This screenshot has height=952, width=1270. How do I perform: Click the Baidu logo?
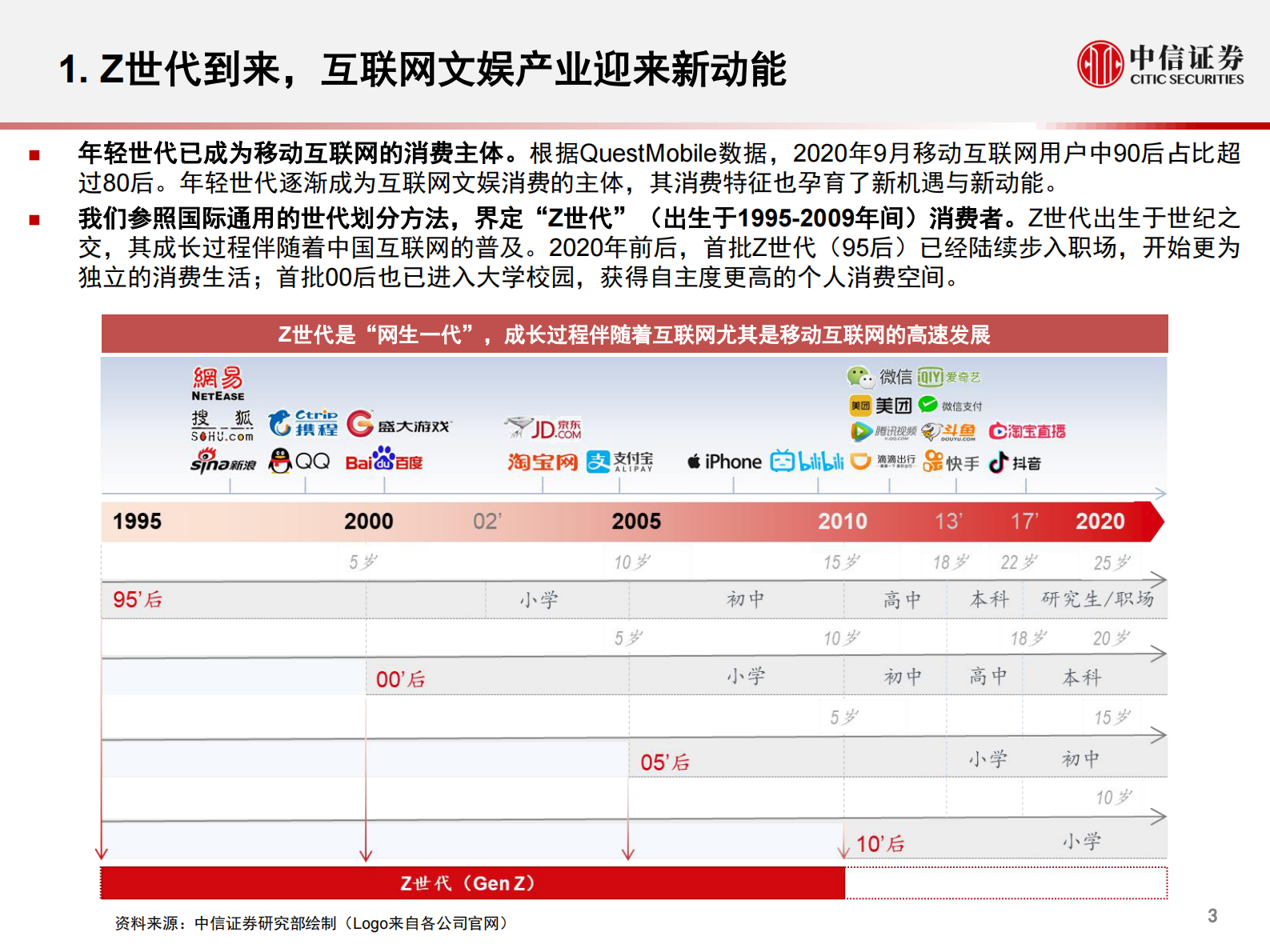coord(384,460)
